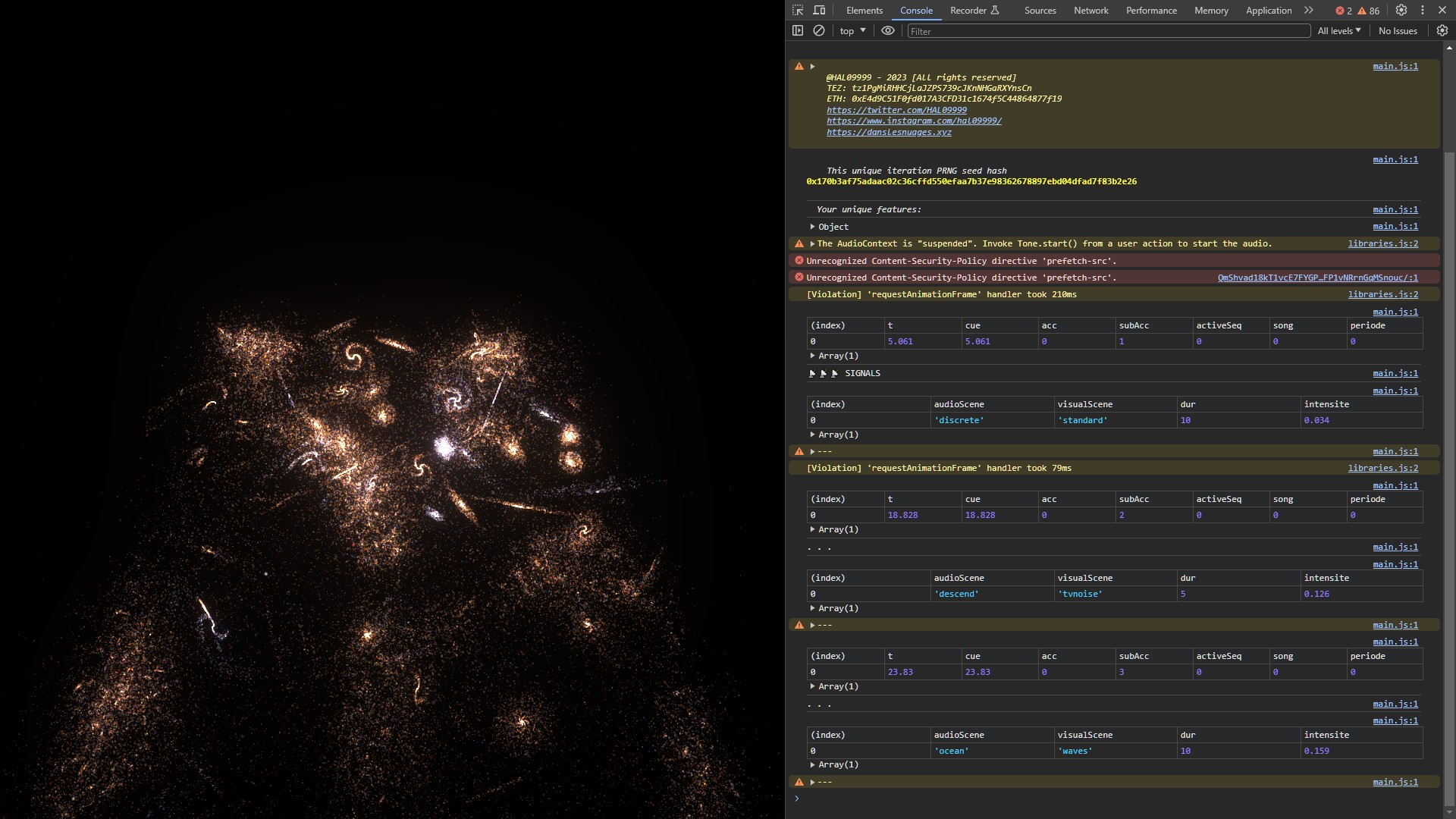Viewport: 1456px width, 819px height.
Task: Click the 86 warnings count badge
Action: click(x=1369, y=11)
